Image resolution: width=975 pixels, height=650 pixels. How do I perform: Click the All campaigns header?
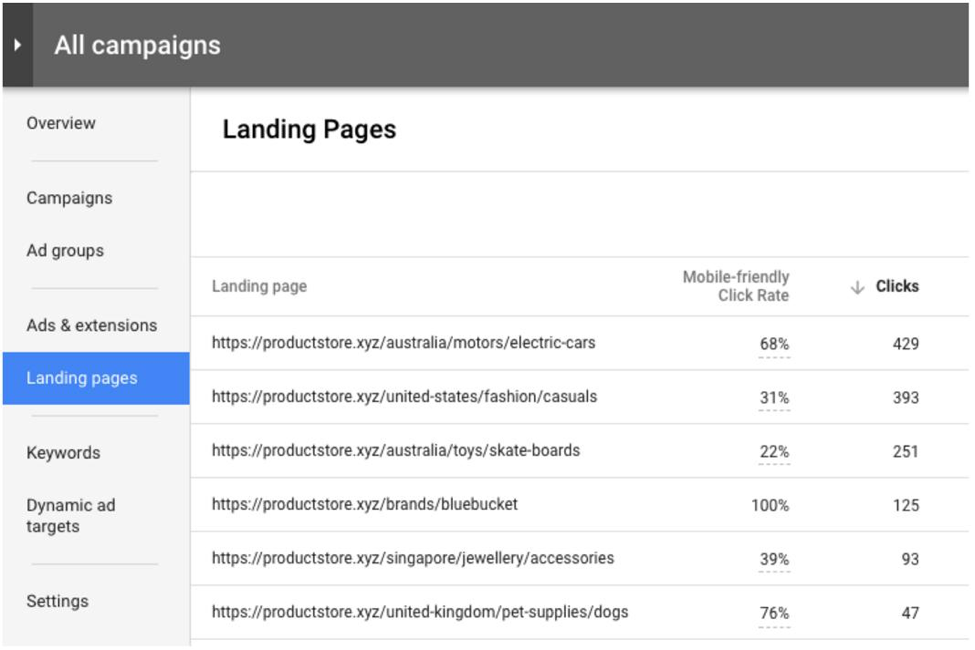click(x=137, y=45)
